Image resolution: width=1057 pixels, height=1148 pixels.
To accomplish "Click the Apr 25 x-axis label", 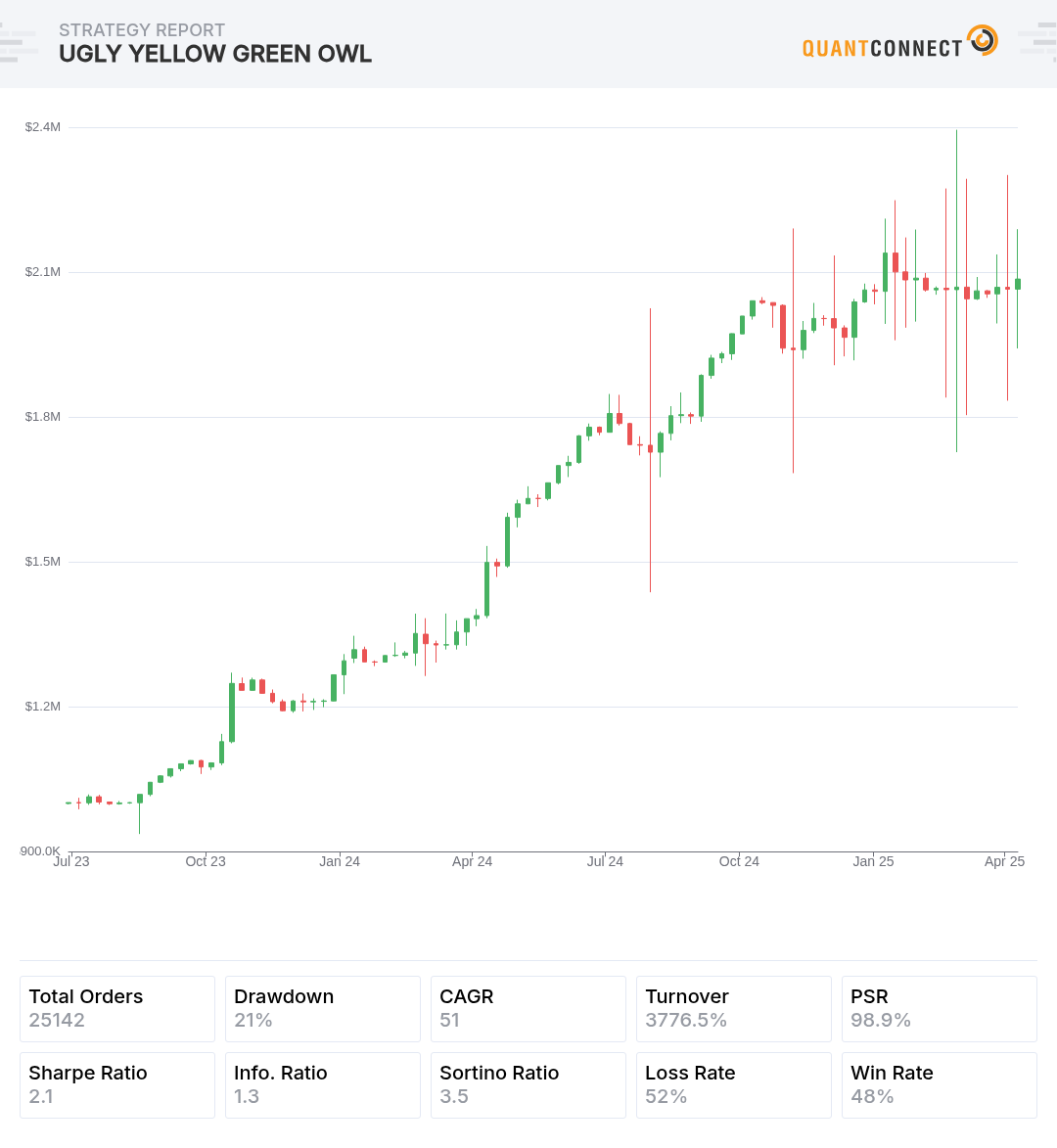I will [x=1004, y=861].
